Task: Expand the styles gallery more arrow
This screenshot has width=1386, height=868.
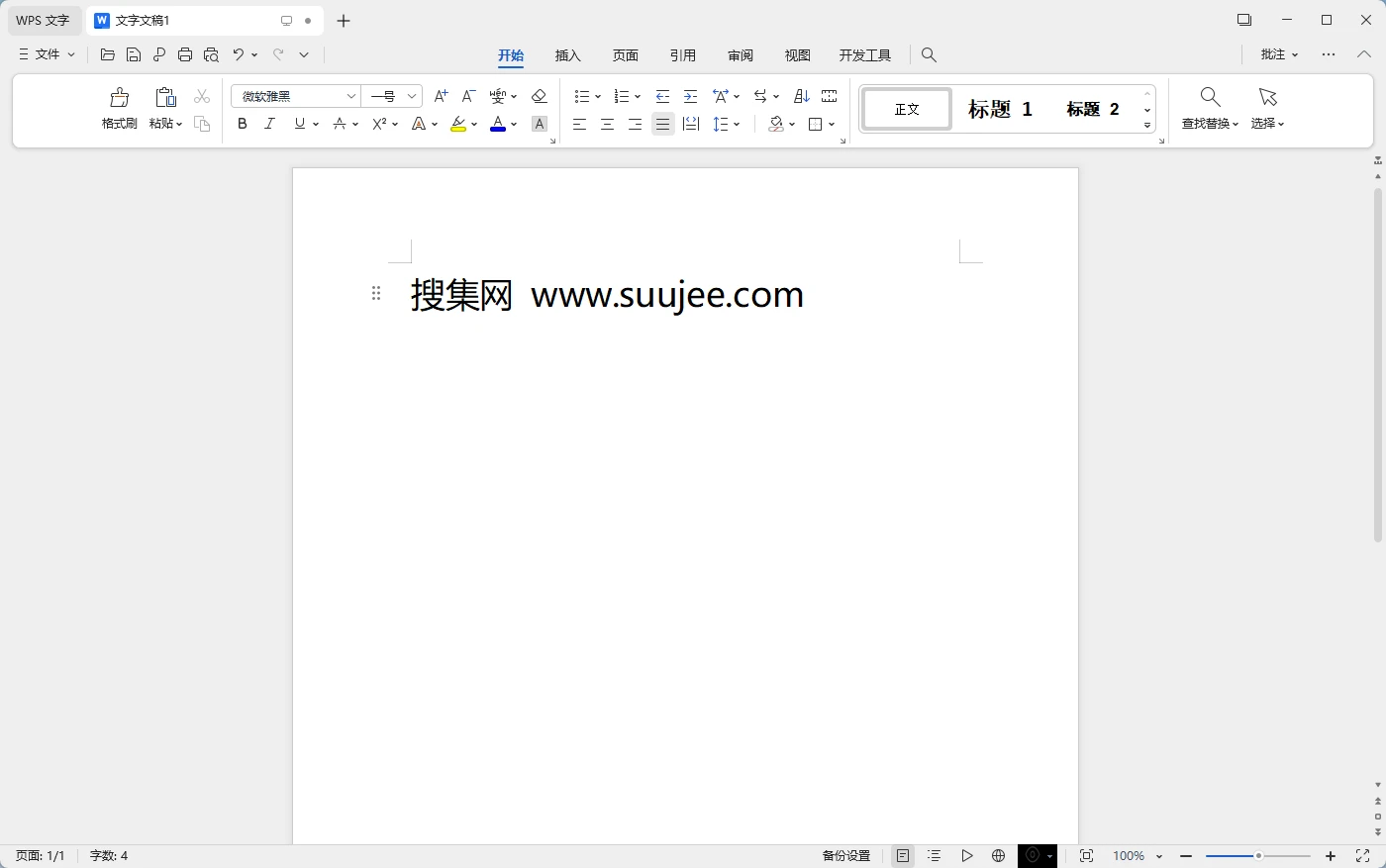Action: pyautogui.click(x=1147, y=126)
